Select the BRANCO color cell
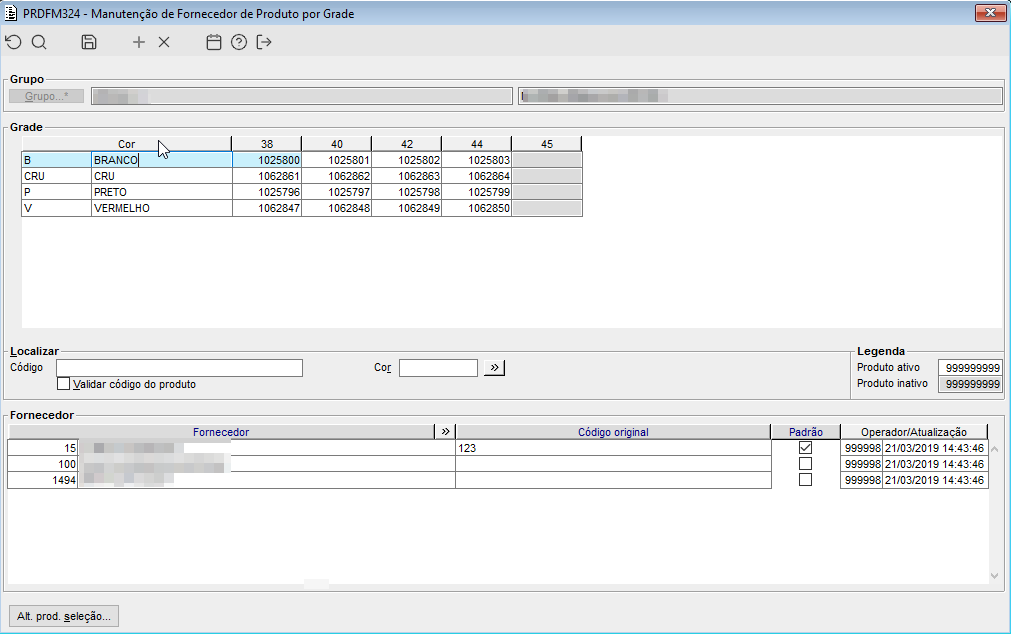The height and width of the screenshot is (634, 1011). coord(162,160)
